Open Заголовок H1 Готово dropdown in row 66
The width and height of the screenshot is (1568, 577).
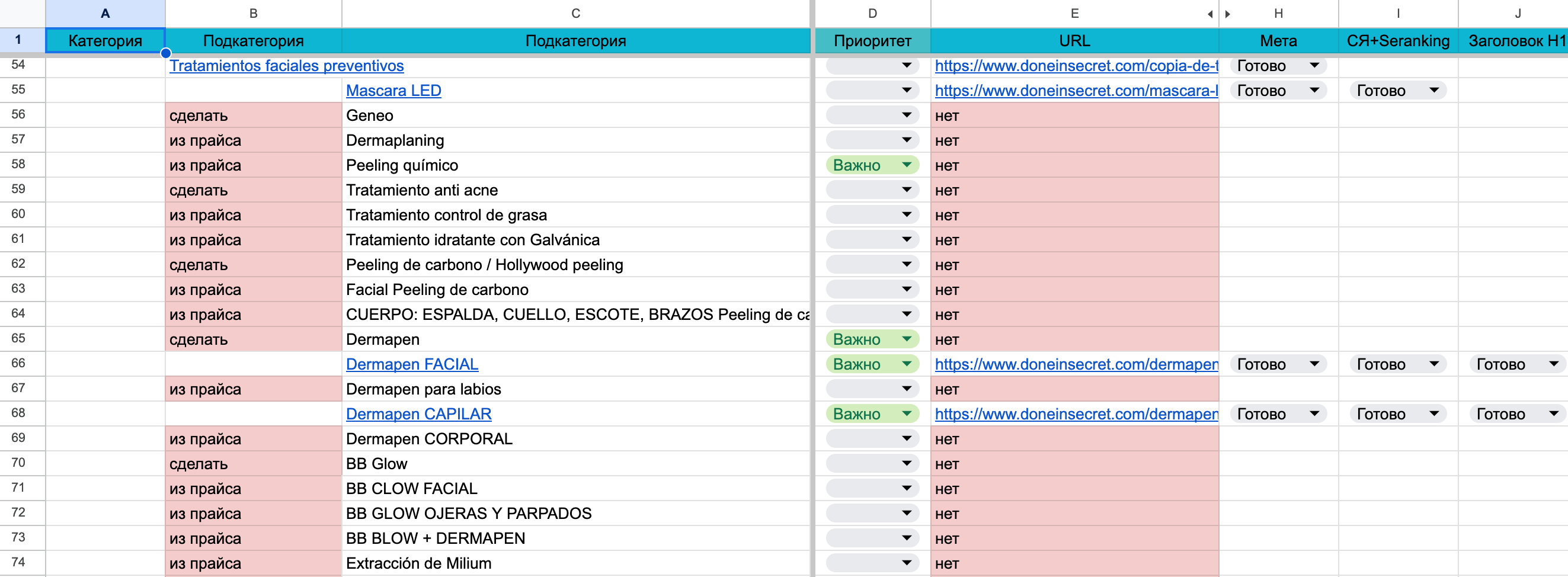(1553, 364)
